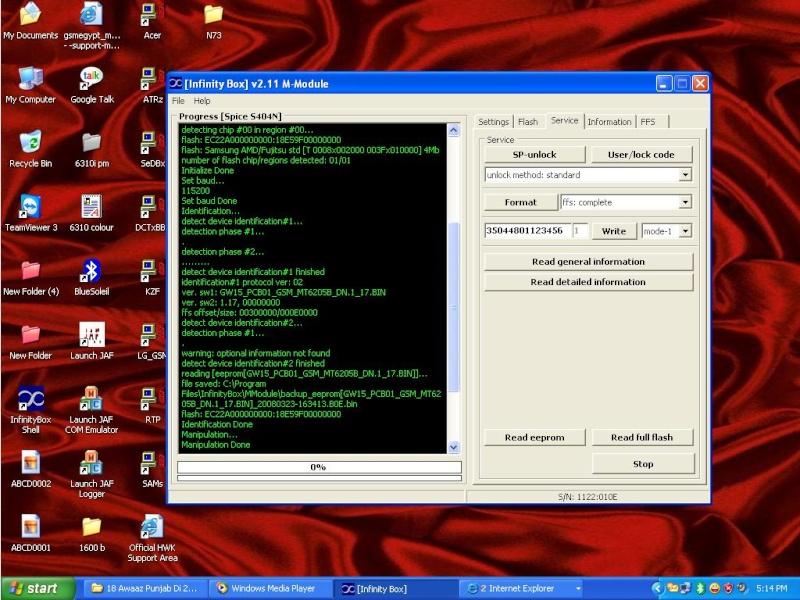The height and width of the screenshot is (600, 800).
Task: Click the User/lock code button
Action: (641, 155)
